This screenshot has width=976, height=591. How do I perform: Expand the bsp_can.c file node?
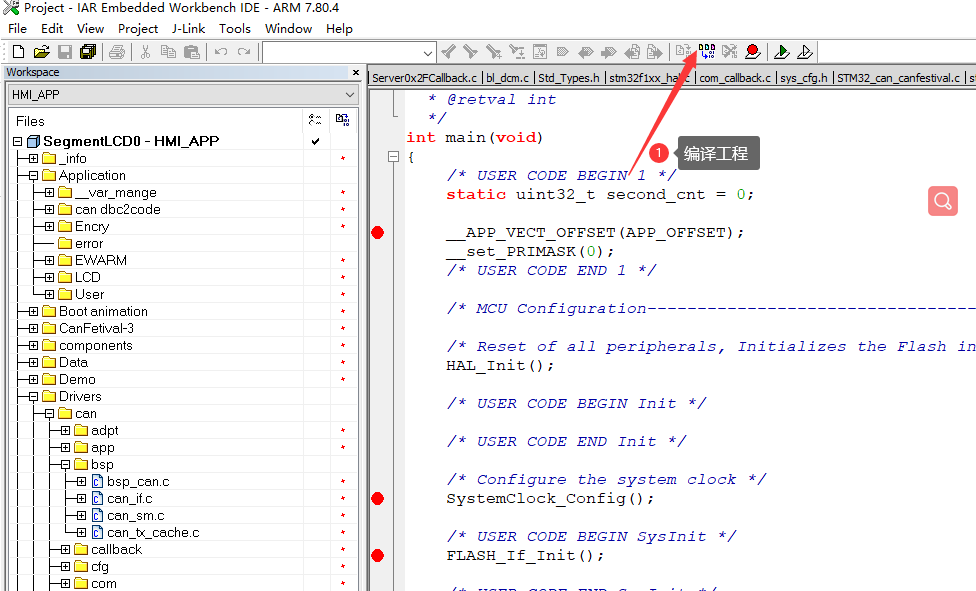point(82,481)
